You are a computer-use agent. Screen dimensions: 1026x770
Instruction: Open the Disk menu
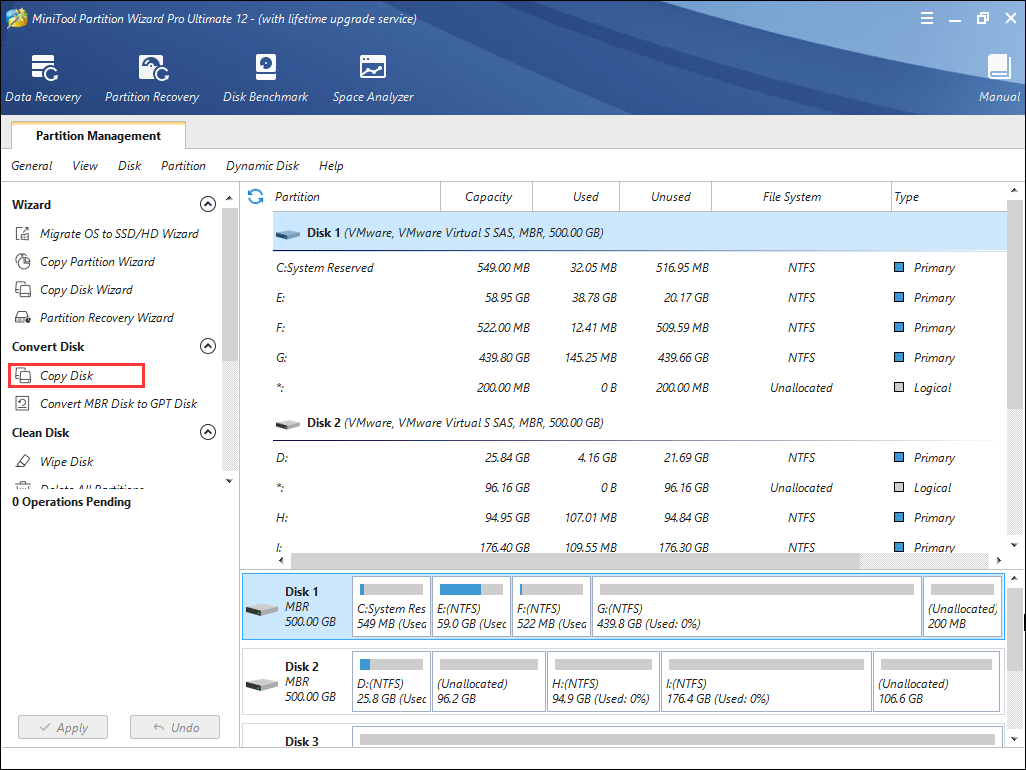point(129,166)
